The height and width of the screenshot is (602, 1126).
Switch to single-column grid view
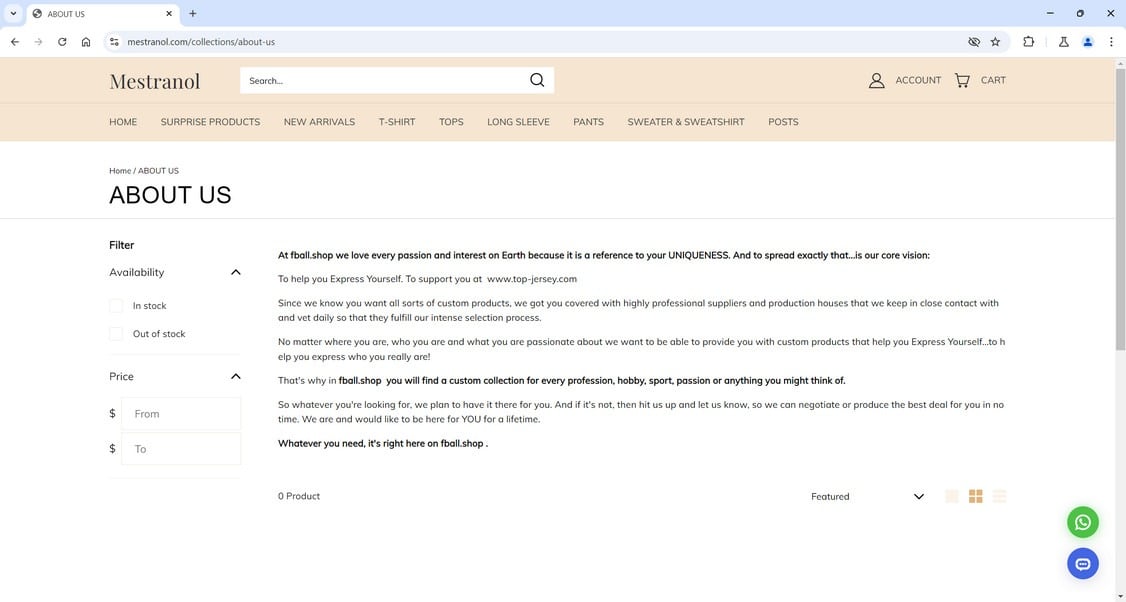[951, 496]
